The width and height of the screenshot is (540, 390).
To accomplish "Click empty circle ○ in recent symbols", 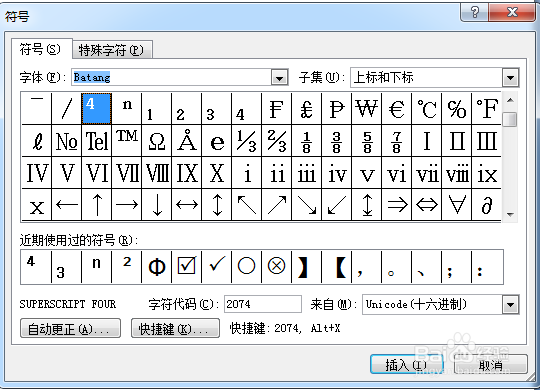I will coord(247,267).
